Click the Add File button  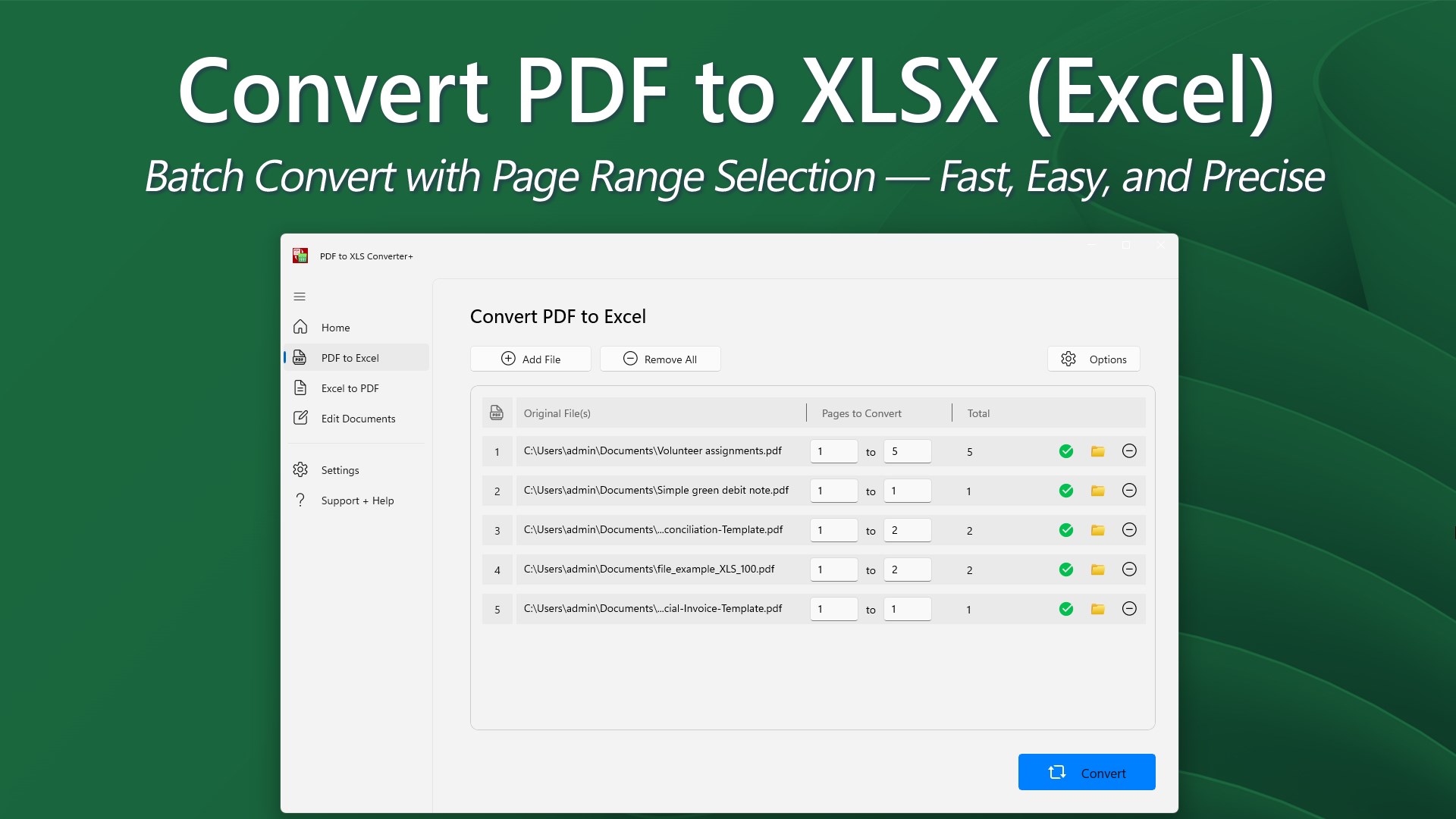531,359
